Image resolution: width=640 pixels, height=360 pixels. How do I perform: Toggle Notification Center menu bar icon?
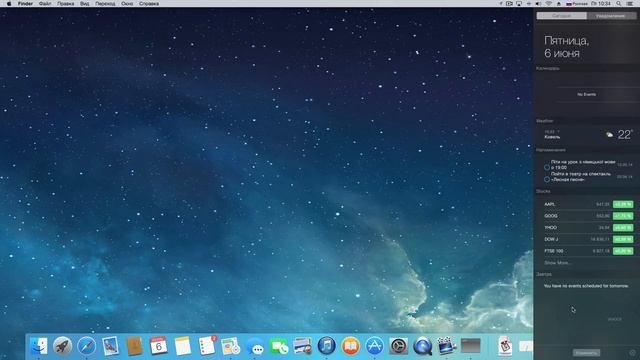click(631, 4)
